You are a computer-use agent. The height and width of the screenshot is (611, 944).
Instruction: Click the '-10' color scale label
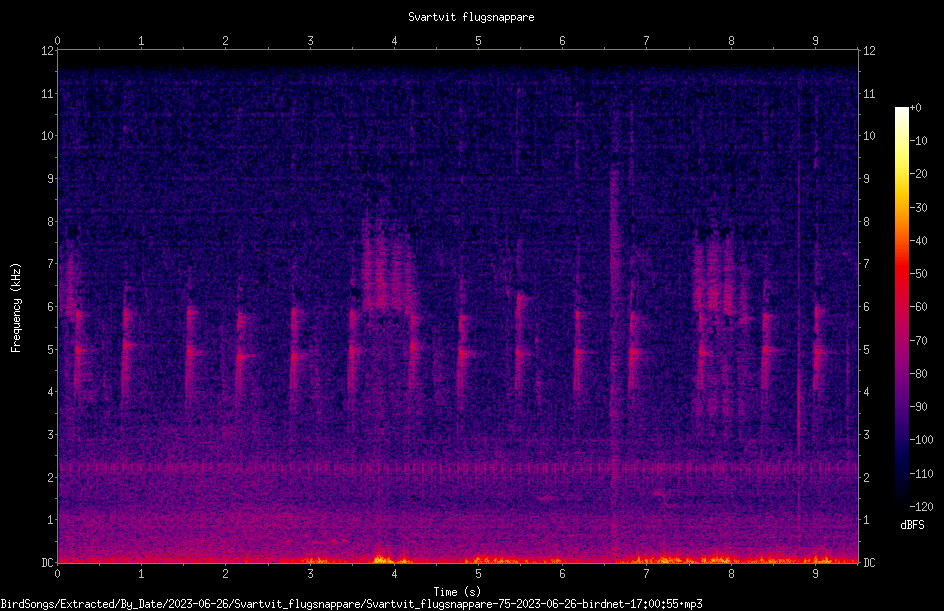pos(918,141)
